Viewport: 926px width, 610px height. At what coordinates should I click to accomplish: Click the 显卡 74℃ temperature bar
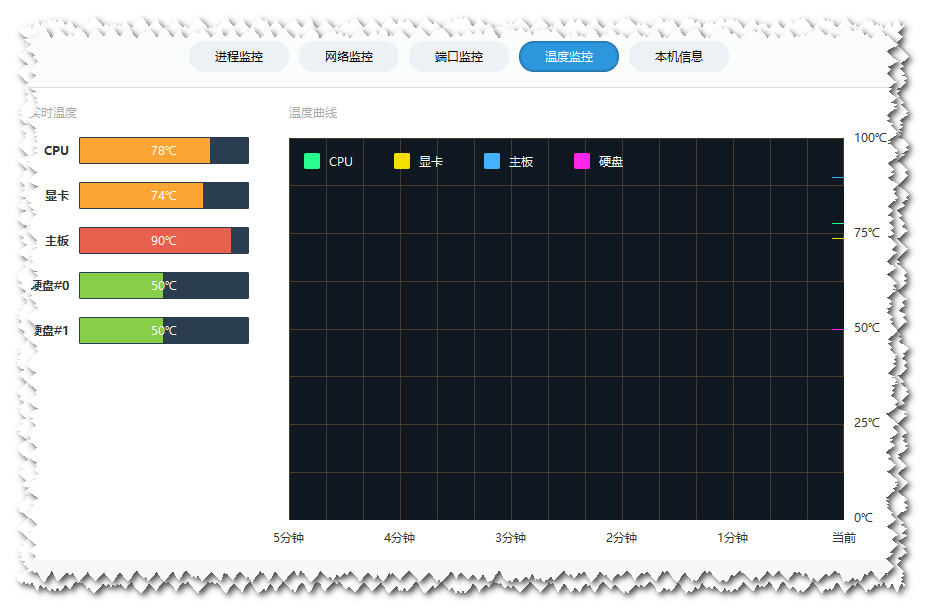coord(164,195)
